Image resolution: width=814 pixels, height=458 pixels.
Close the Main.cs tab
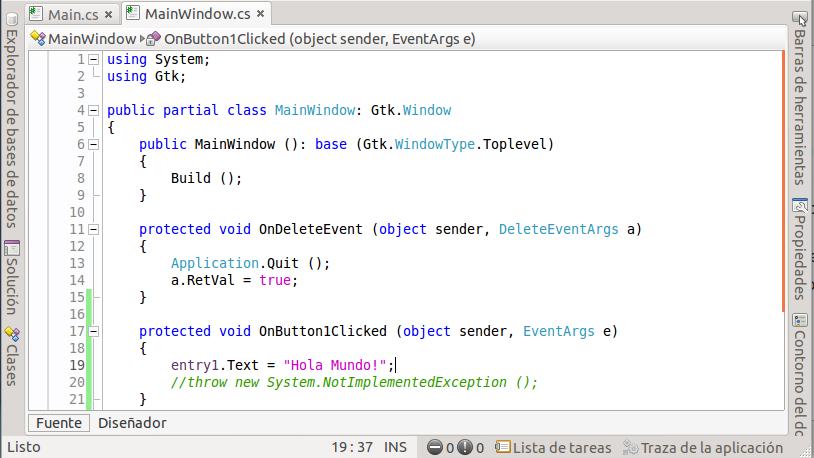(x=108, y=15)
